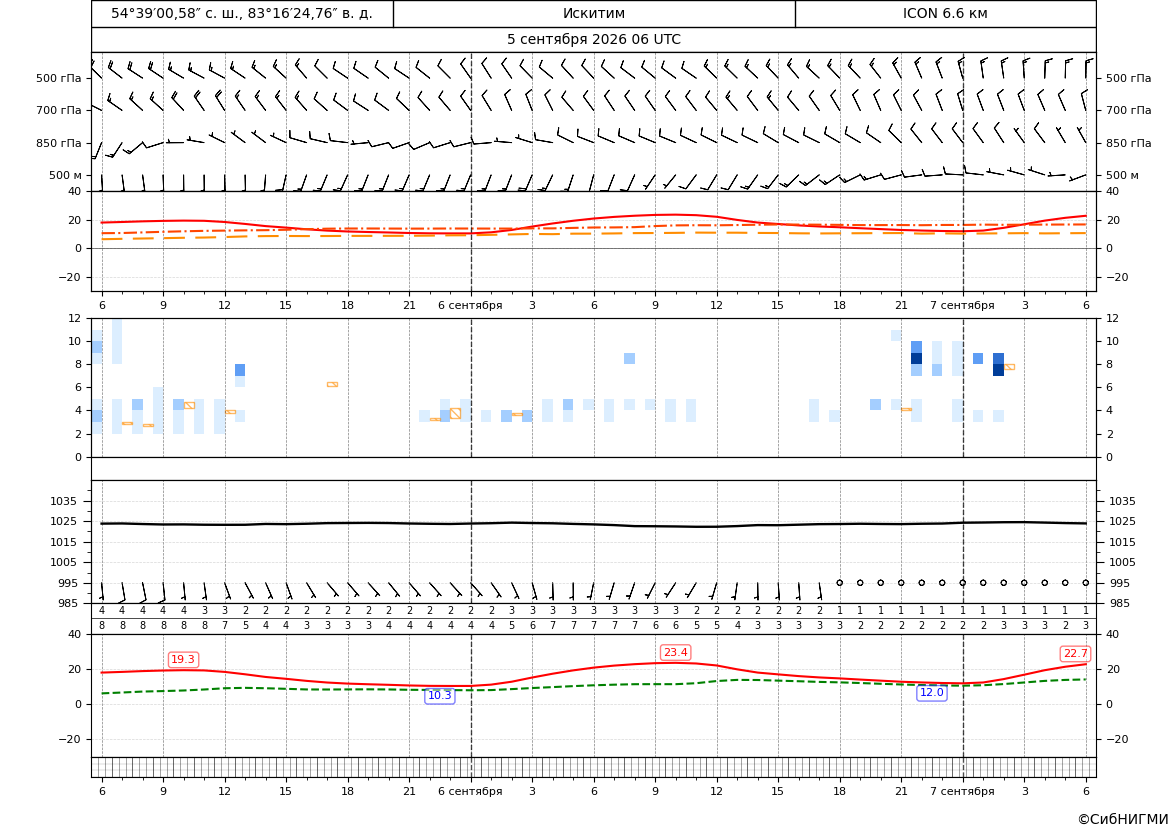Click the ICON 6.6 км model header

pyautogui.click(x=945, y=13)
